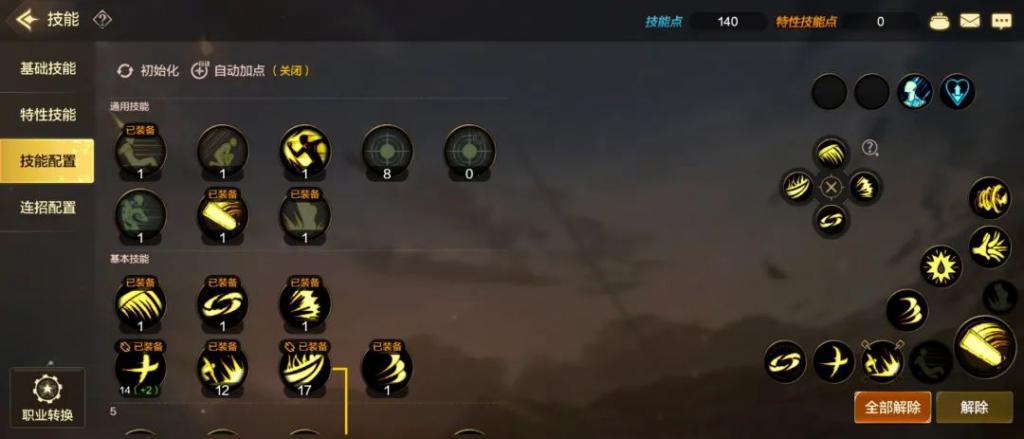The image size is (1024, 439).
Task: Toggle 自动加点 auto-allocate (关闭)
Action: [x=249, y=71]
